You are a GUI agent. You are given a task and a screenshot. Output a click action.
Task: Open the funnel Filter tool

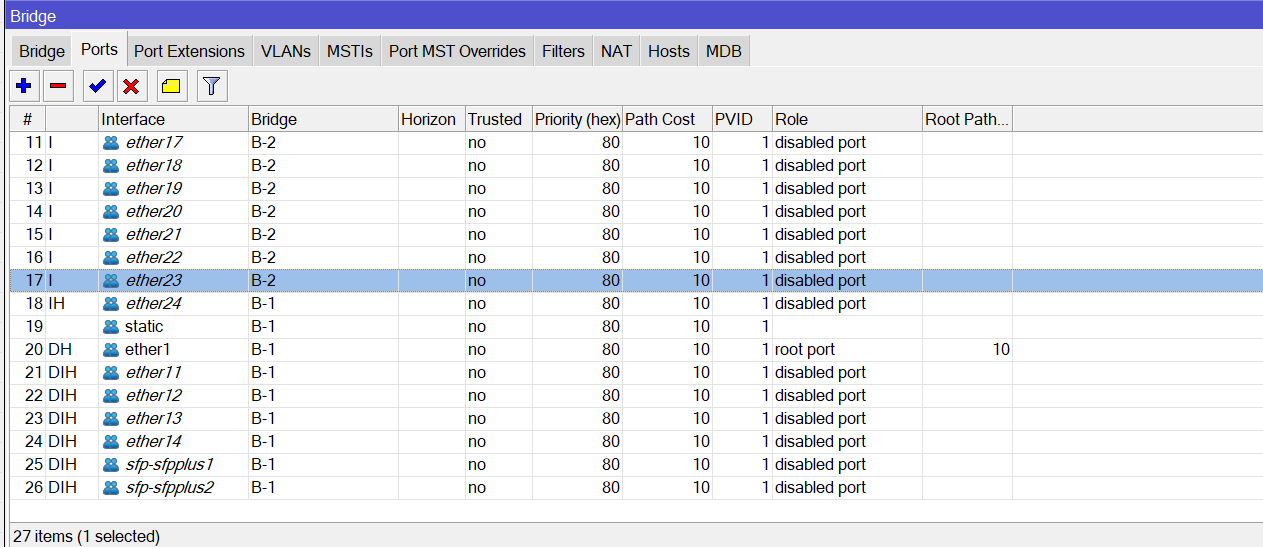point(211,86)
